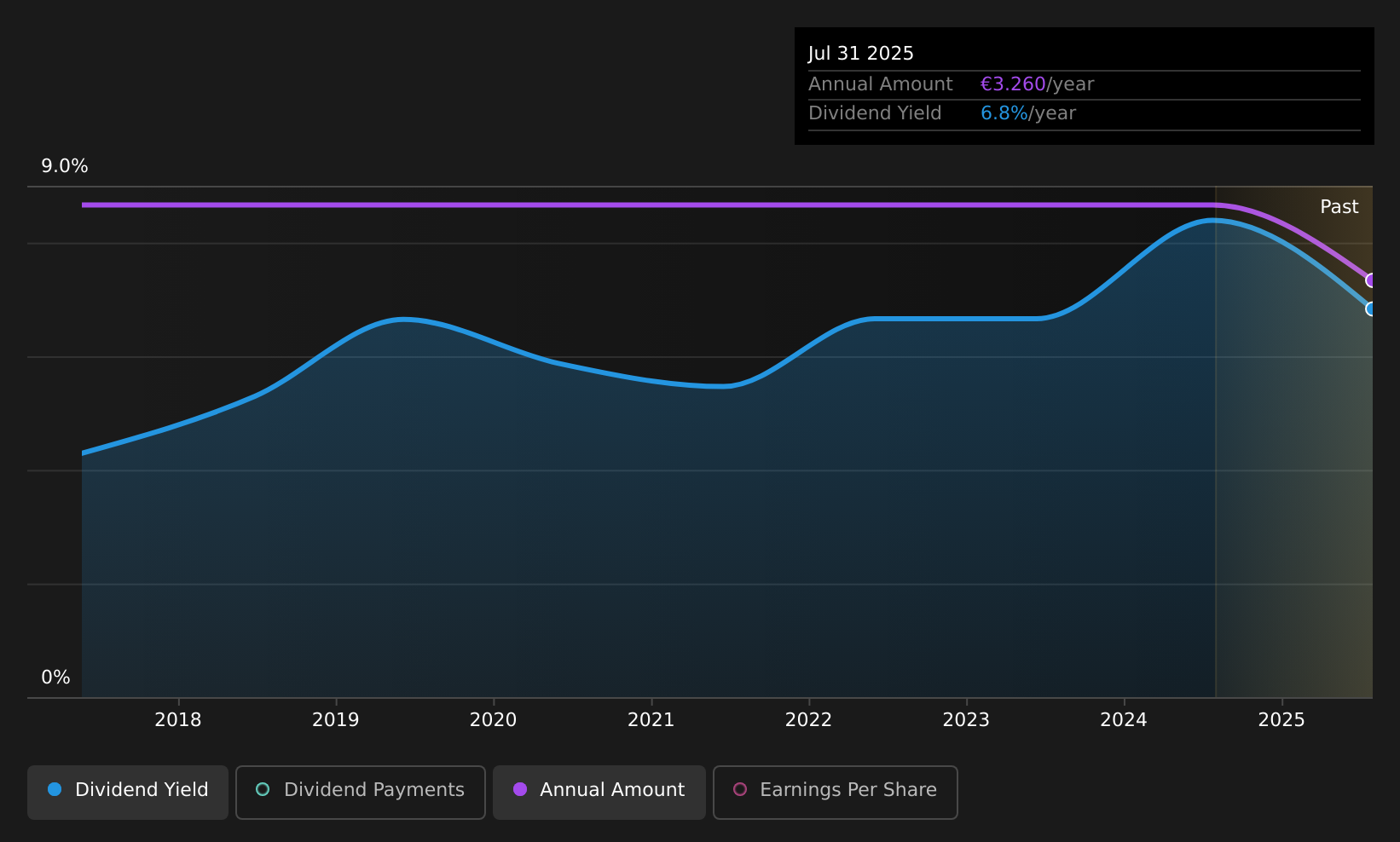Enable the Earnings Per Share series
The width and height of the screenshot is (1400, 842).
(x=836, y=792)
